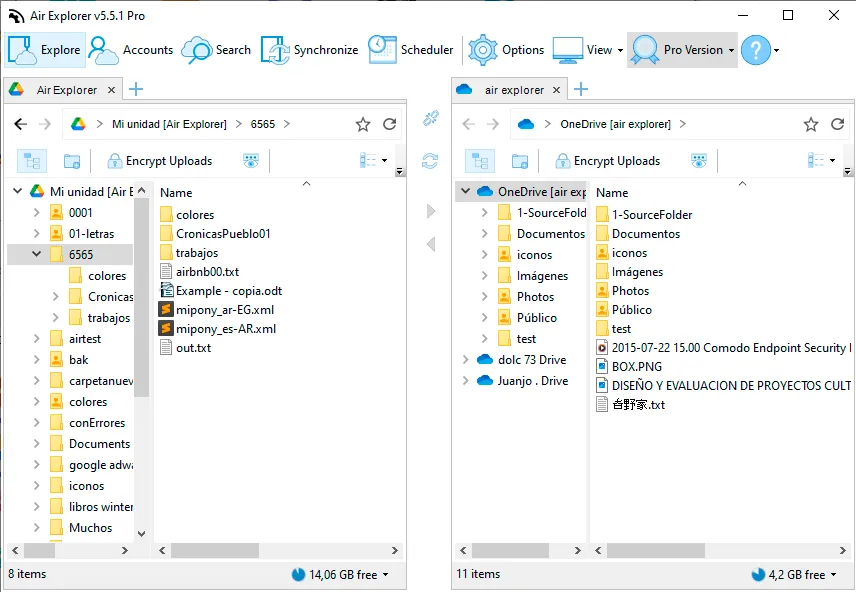The height and width of the screenshot is (592, 856).
Task: Click the Google Drive icon in left breadcrumb
Action: click(x=78, y=124)
